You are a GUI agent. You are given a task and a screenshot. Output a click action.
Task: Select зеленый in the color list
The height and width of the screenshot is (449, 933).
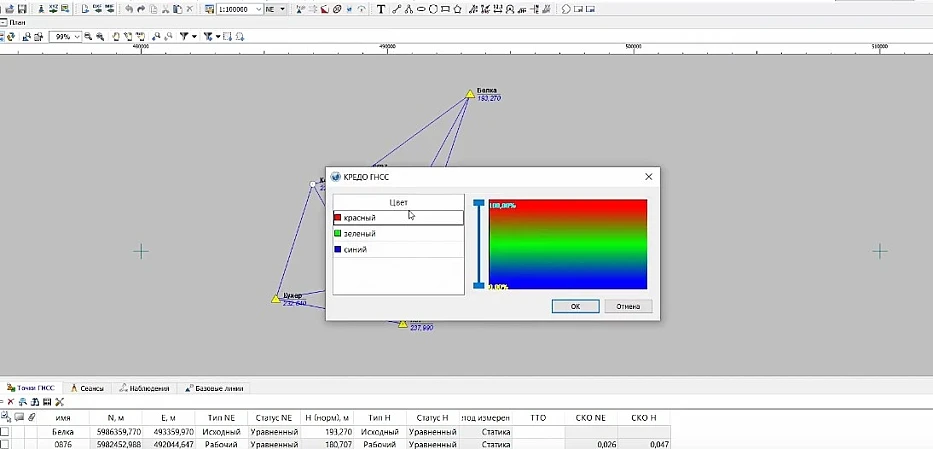[x=360, y=233]
